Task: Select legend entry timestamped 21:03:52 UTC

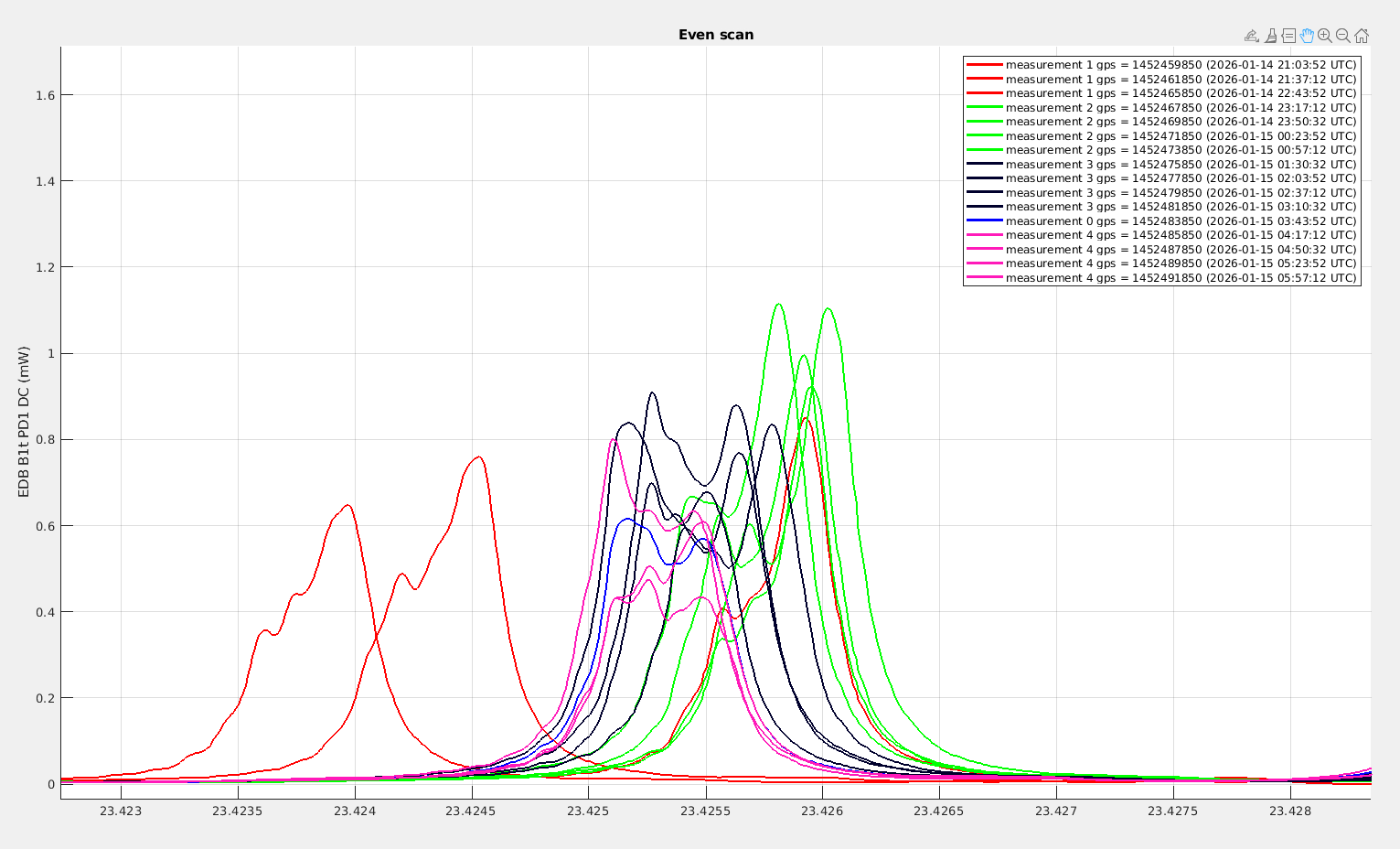Action: [1181, 65]
